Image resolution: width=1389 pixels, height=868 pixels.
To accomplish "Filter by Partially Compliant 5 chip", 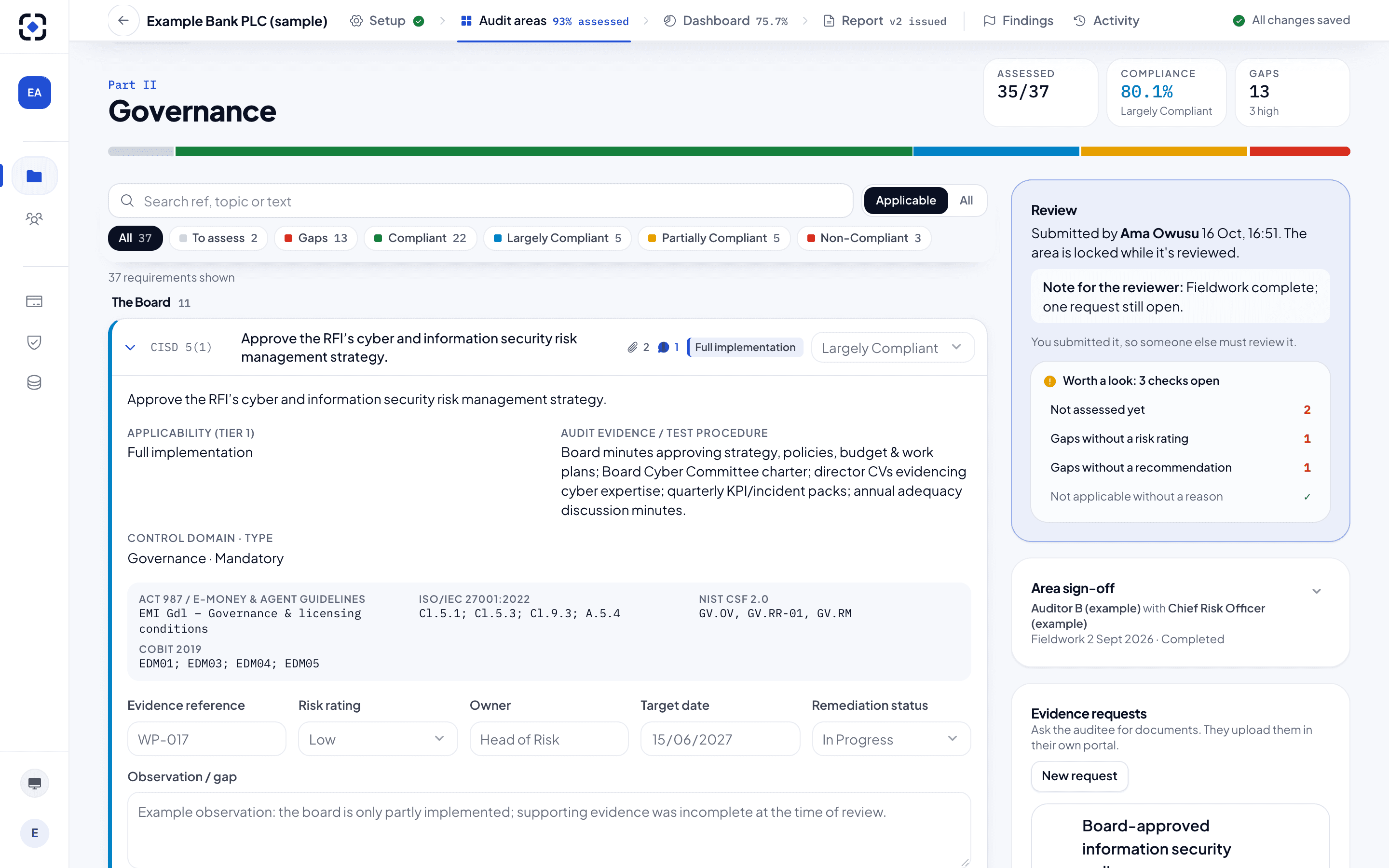I will [714, 238].
